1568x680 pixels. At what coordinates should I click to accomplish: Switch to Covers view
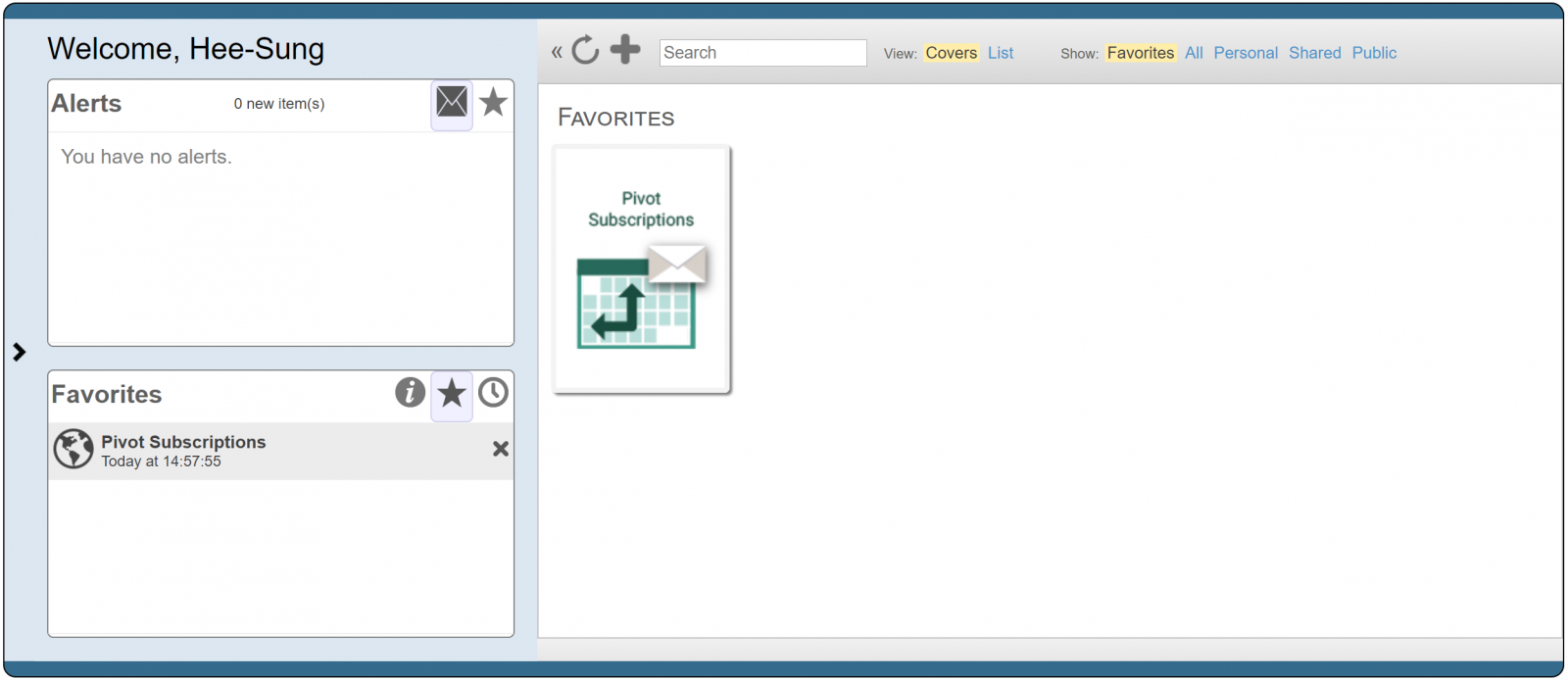pyautogui.click(x=952, y=53)
